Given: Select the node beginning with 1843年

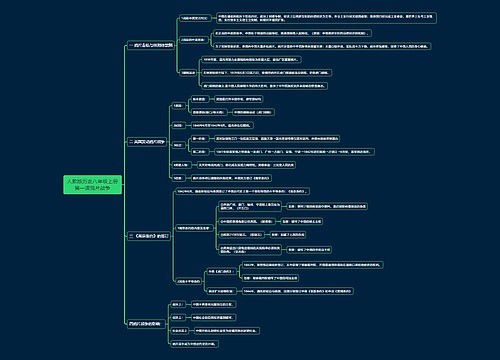Looking at the screenshot, I should (313, 265).
